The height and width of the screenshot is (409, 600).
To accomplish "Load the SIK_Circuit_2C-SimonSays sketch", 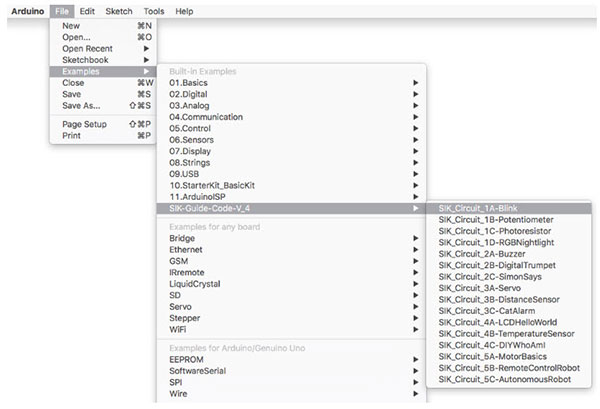I will click(x=509, y=277).
